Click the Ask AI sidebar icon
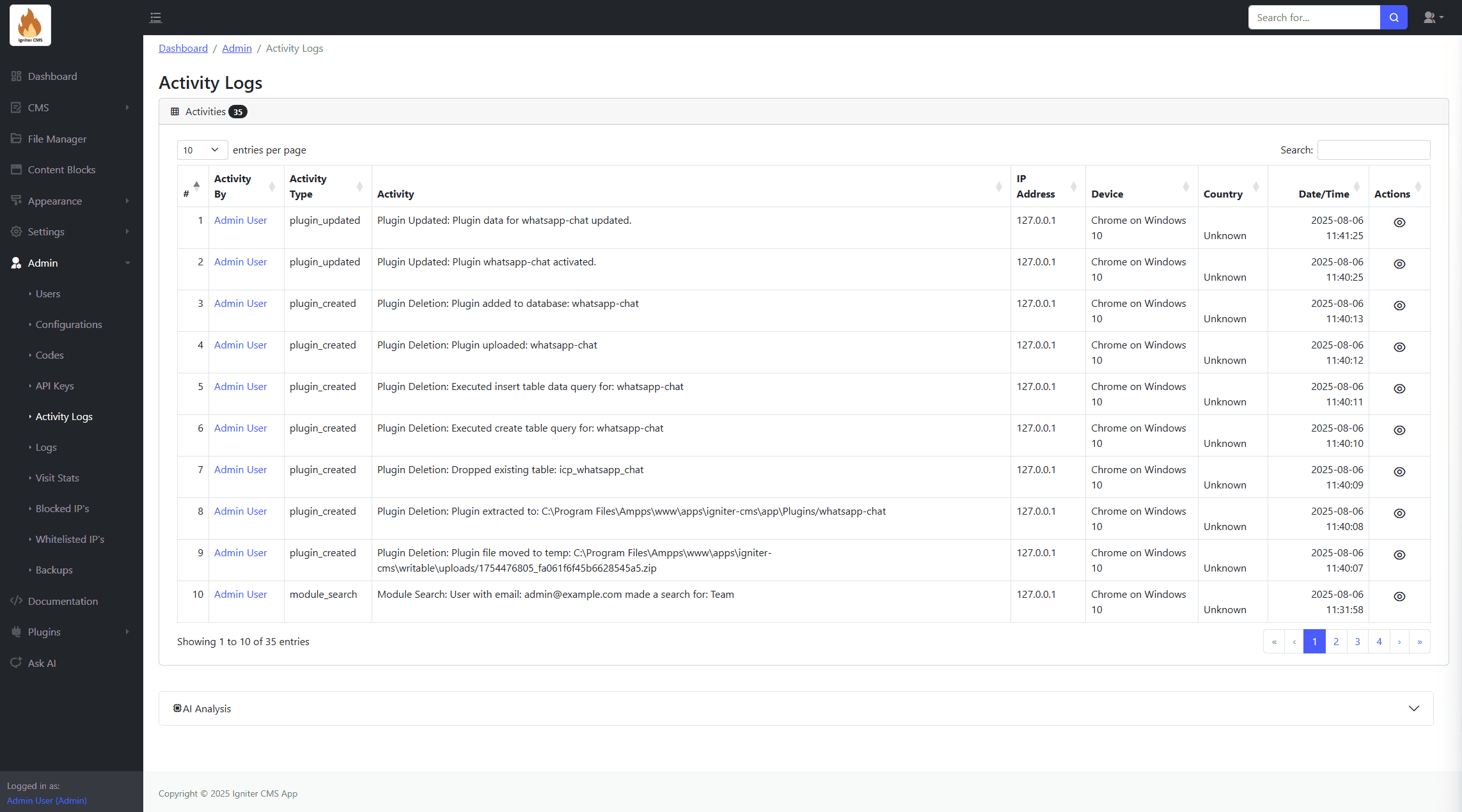The image size is (1462, 812). pyautogui.click(x=17, y=663)
